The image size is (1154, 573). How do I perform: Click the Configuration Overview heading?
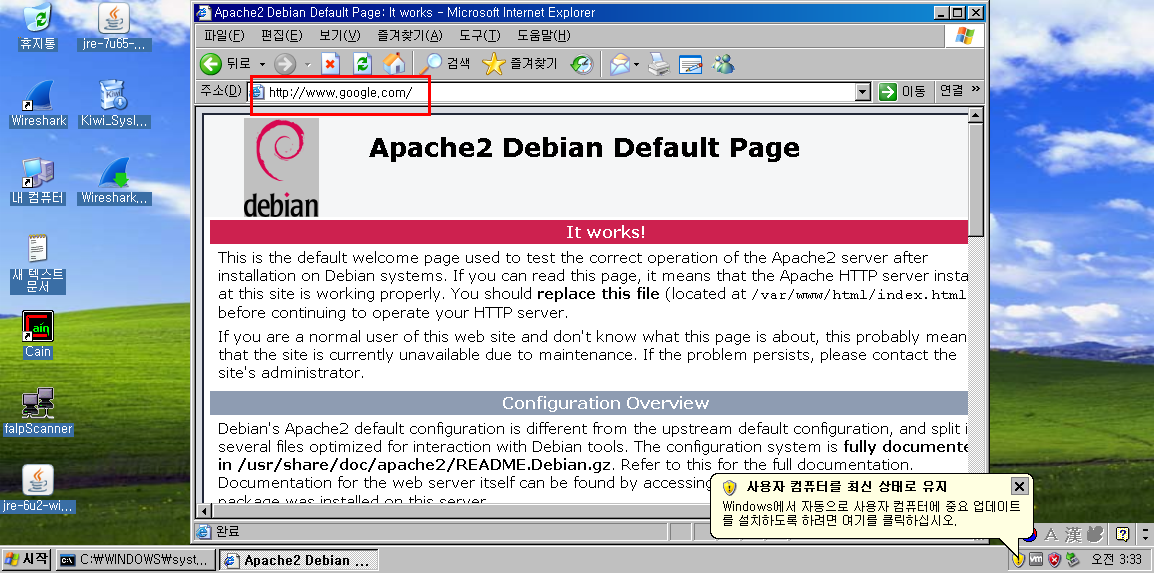tap(605, 403)
